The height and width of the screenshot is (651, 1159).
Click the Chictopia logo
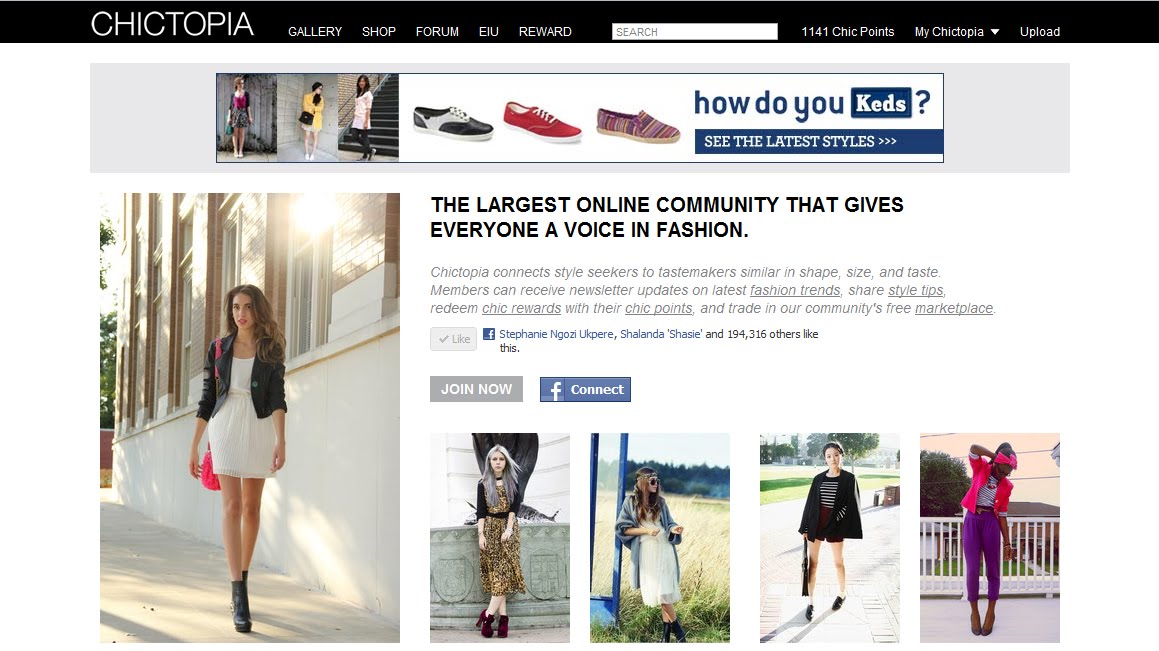[x=172, y=24]
